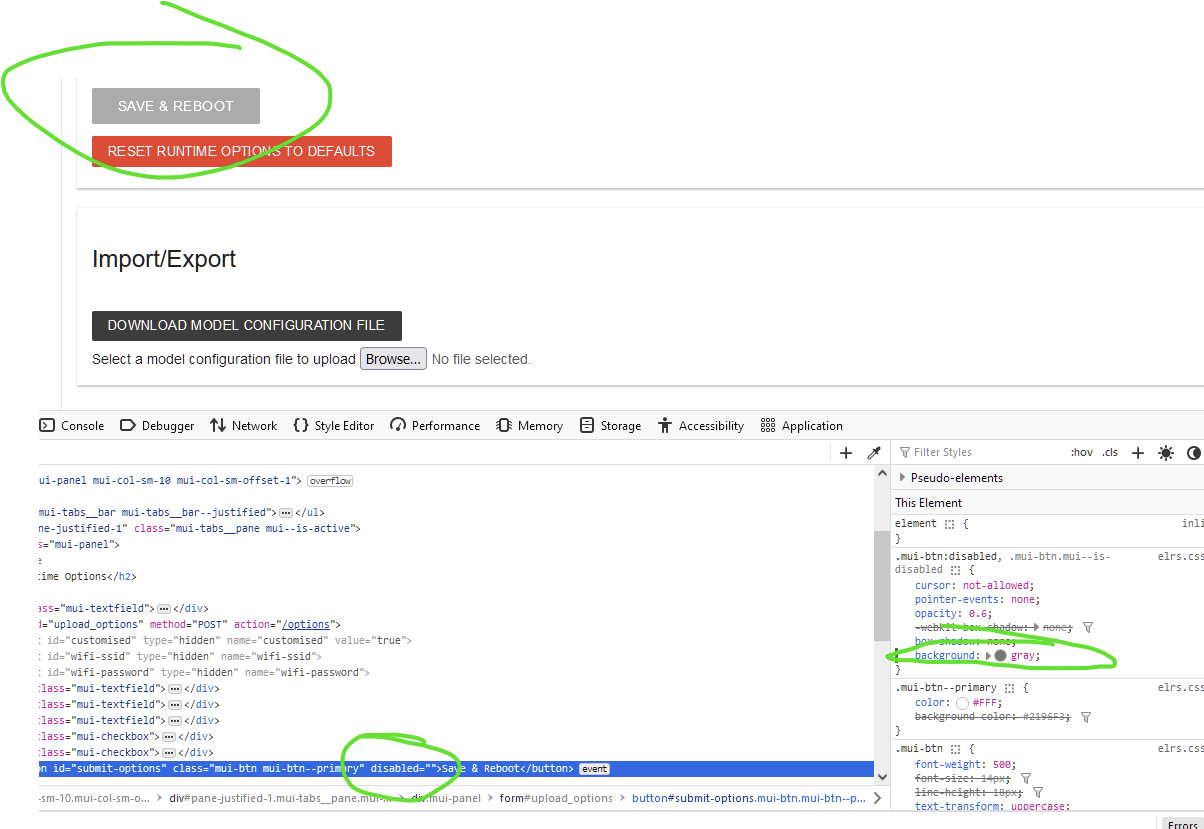1204x829 pixels.
Task: Toggle the :hov pseudo-class panel
Action: 1081,452
